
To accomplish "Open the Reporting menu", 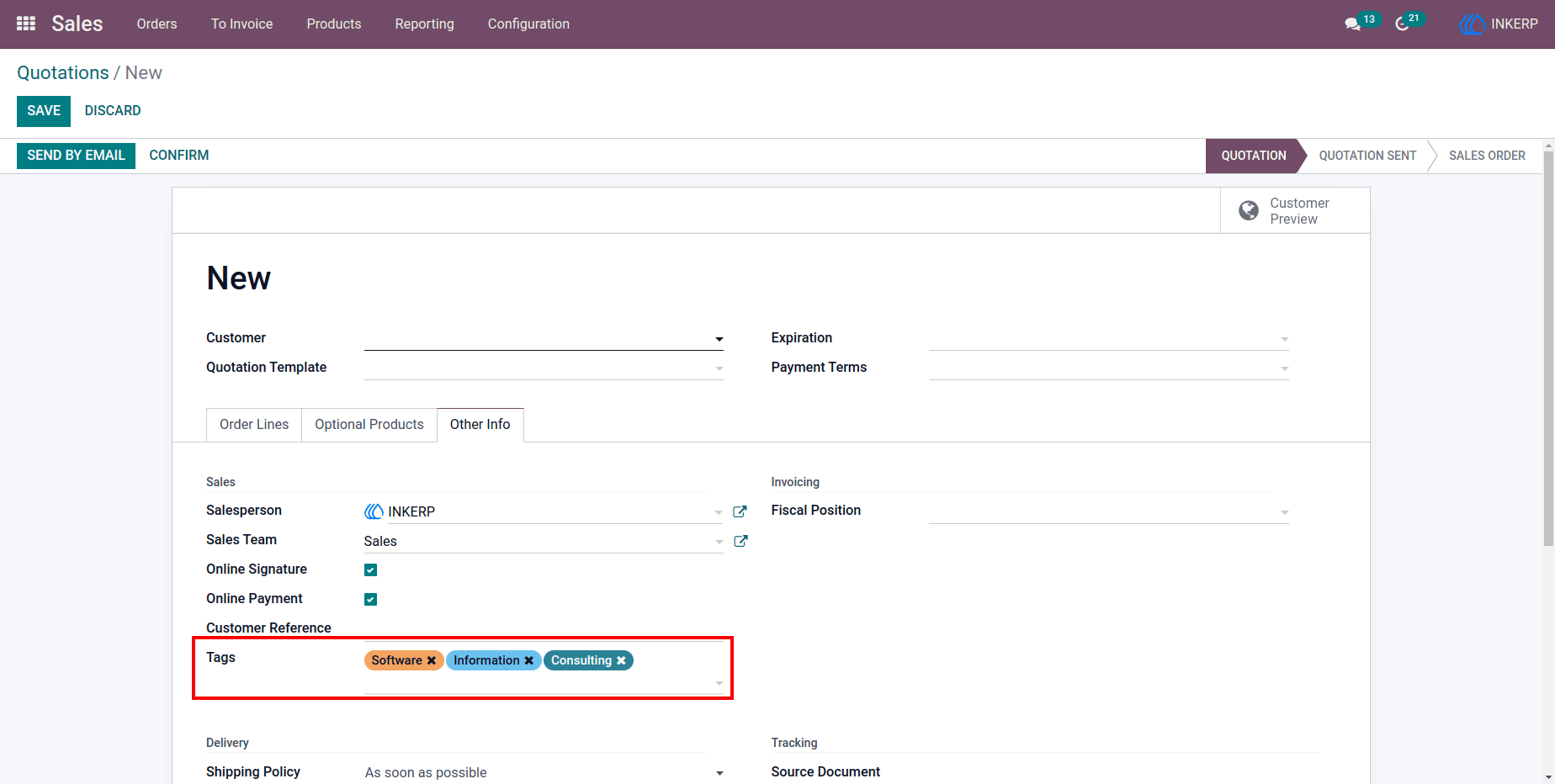I will point(424,24).
